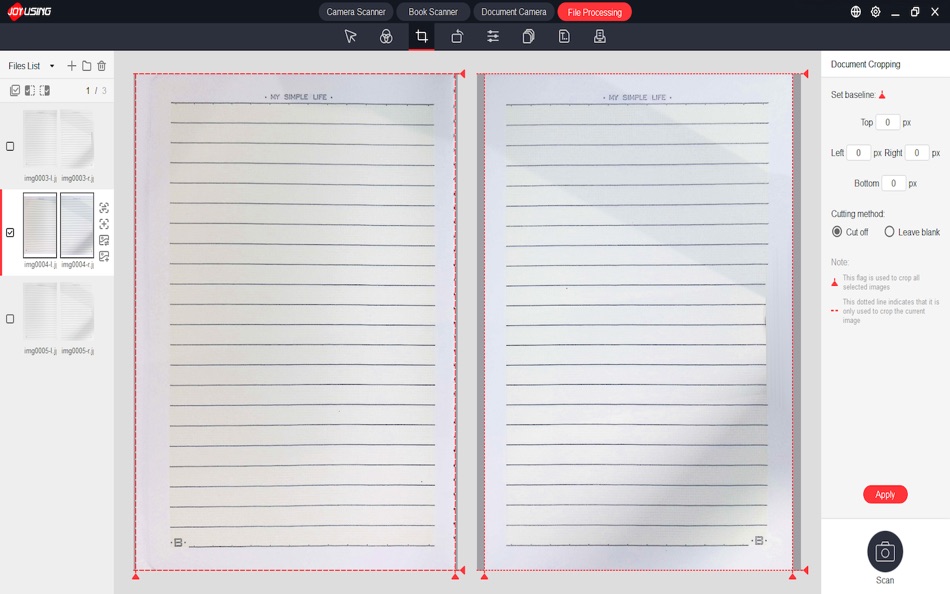
Task: Select the pointer tool in the toolbar
Action: [x=350, y=36]
